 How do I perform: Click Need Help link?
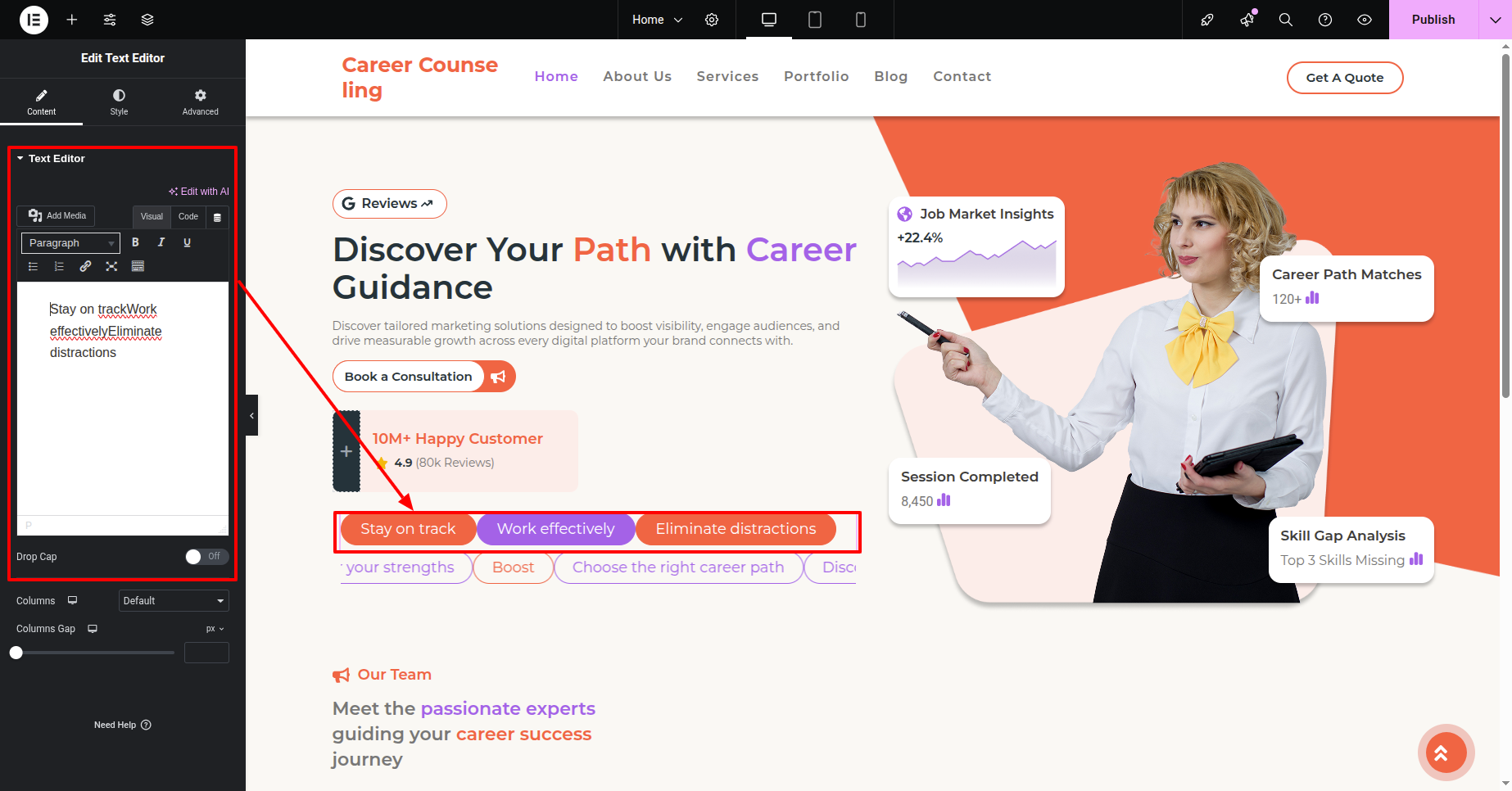123,725
